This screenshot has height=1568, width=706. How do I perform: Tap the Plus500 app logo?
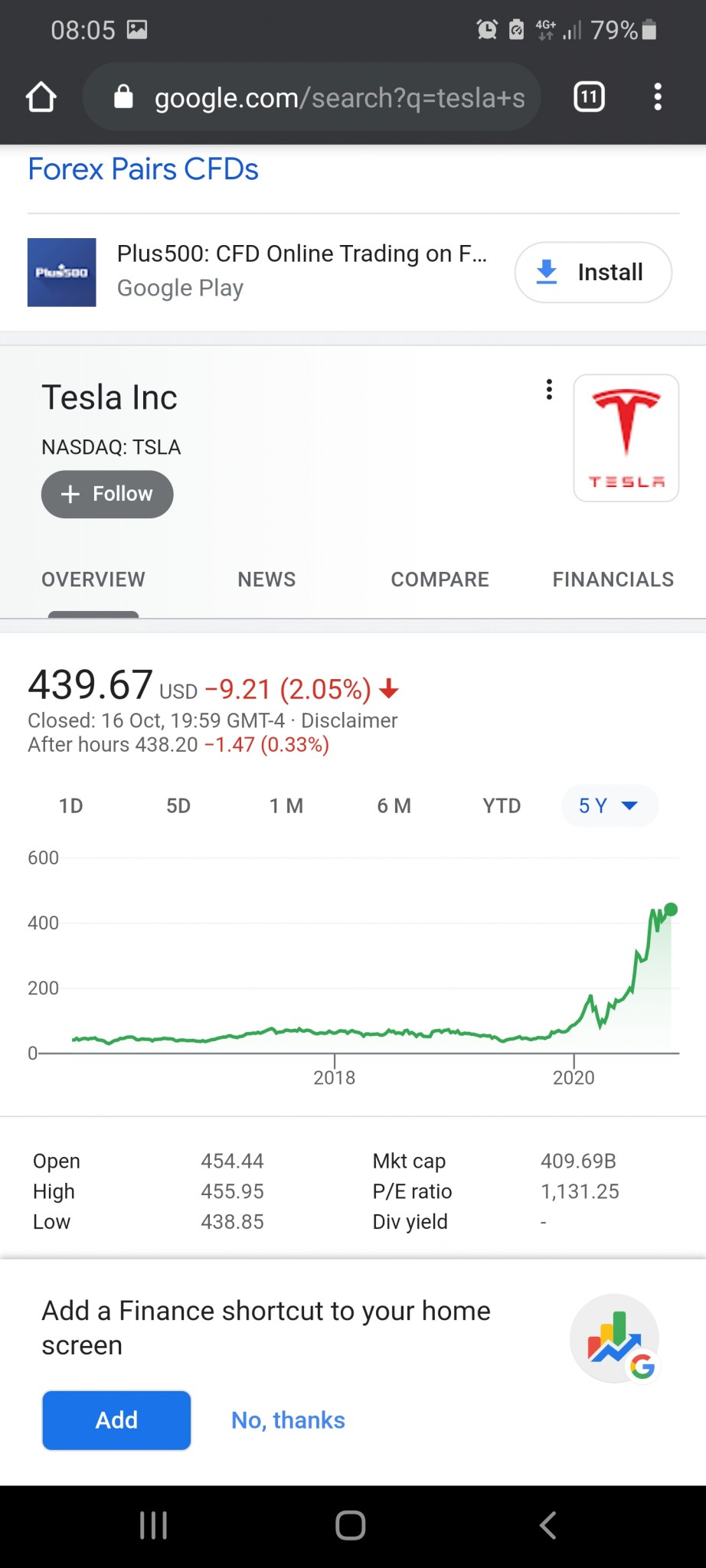pyautogui.click(x=62, y=273)
